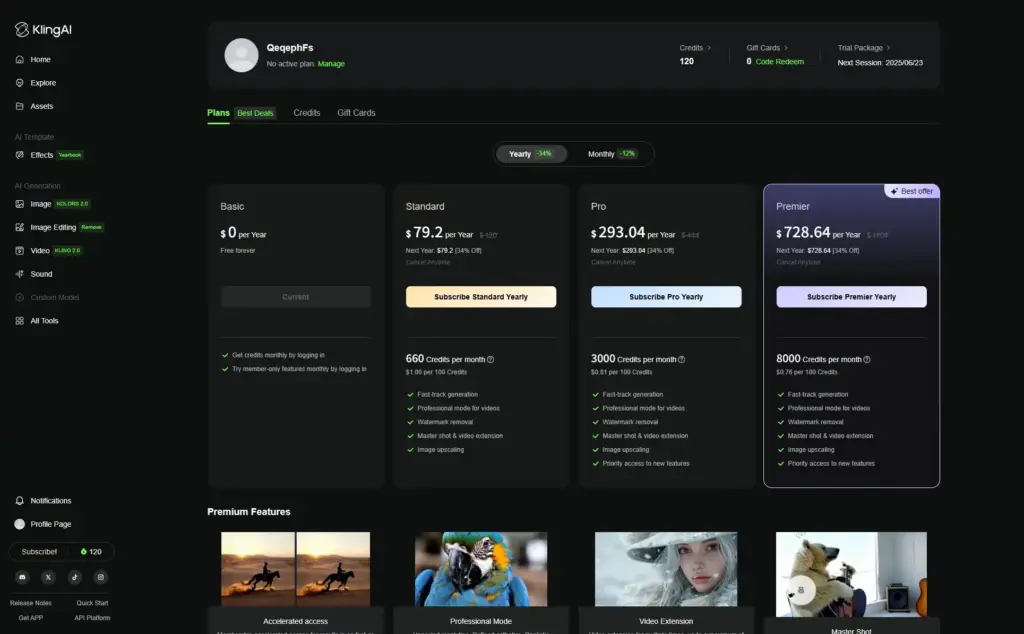Click the KlingAI logo
Viewport: 1024px width, 634px height.
pyautogui.click(x=43, y=29)
